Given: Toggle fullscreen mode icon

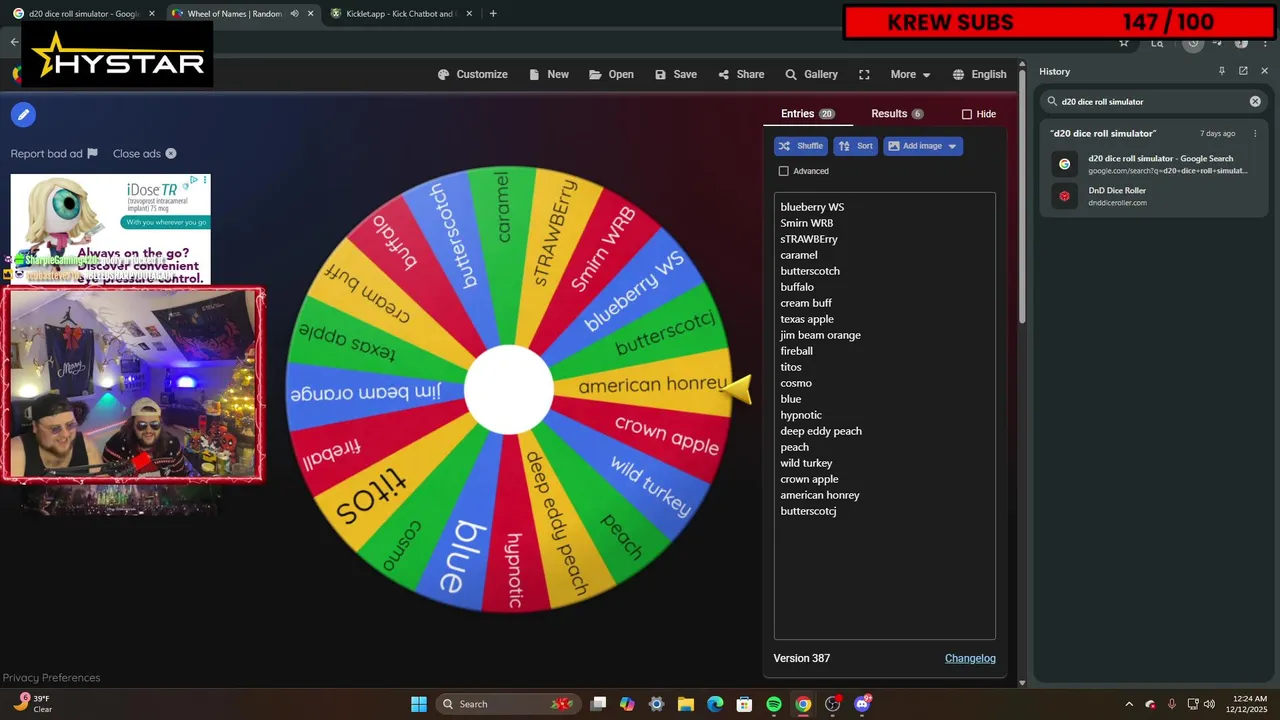Looking at the screenshot, I should pos(865,74).
